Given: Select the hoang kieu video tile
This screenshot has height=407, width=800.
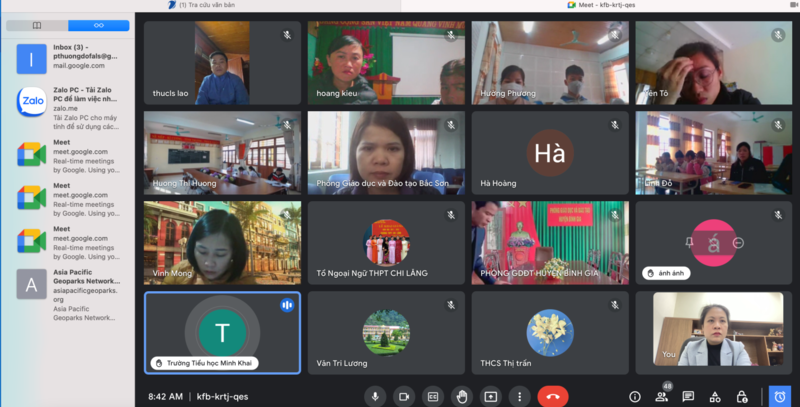Looking at the screenshot, I should coord(386,63).
